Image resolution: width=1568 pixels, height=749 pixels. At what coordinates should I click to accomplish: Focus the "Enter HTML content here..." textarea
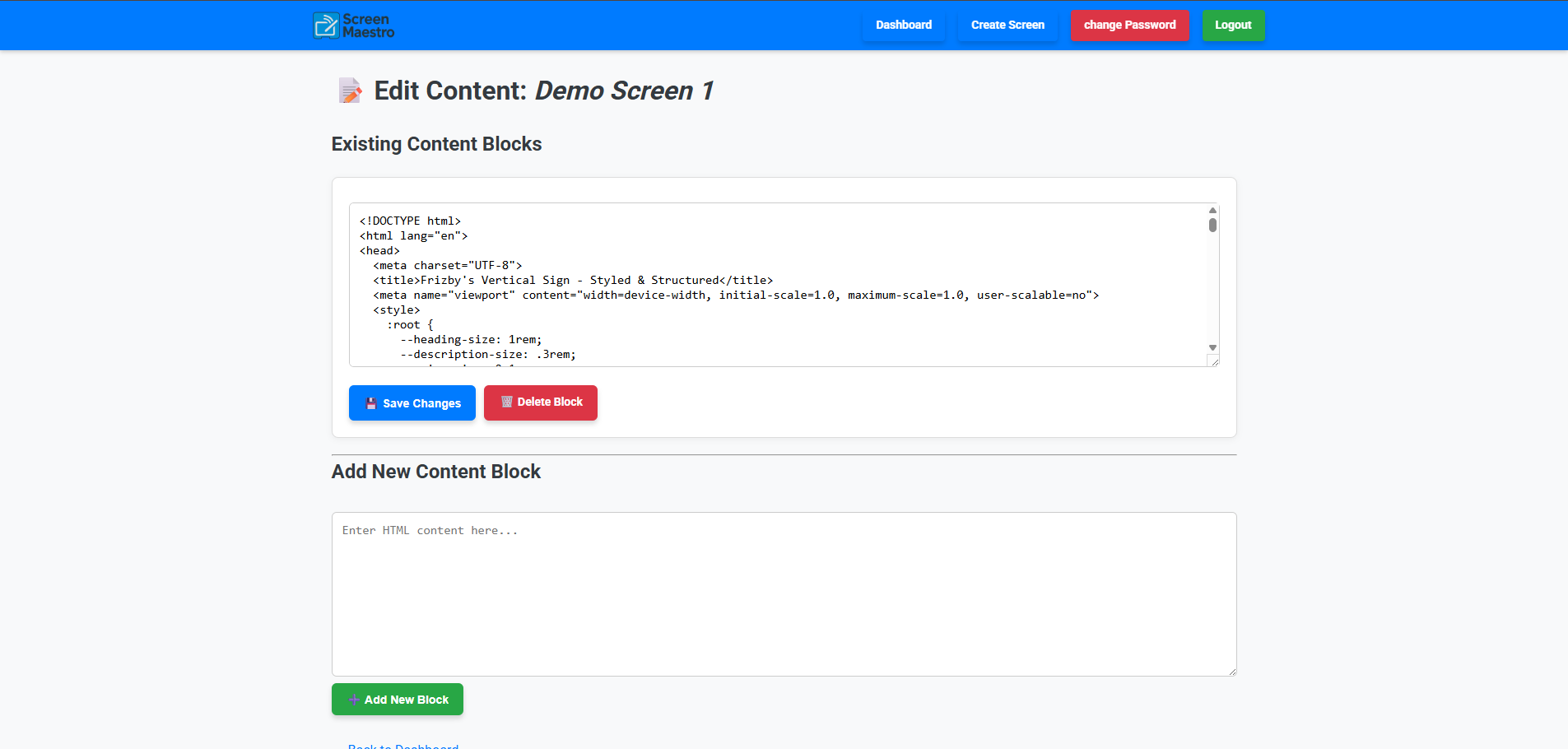tap(784, 594)
